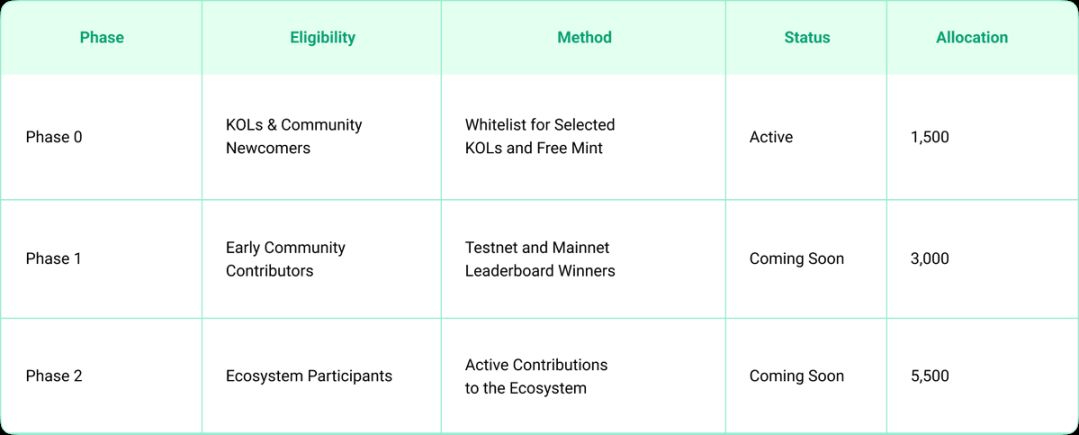Click the Status column header

click(x=807, y=38)
